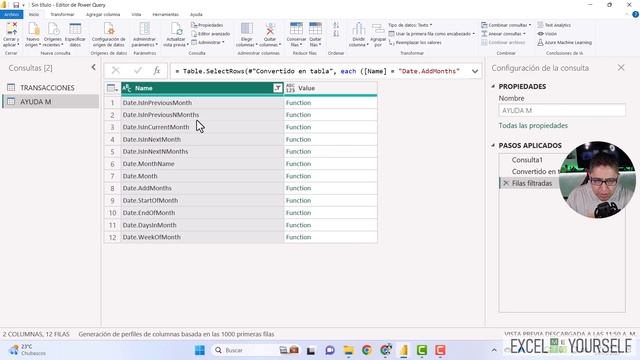Viewport: 640px width, 360px height.
Task: Click Dividir columna icon
Action: (358, 29)
